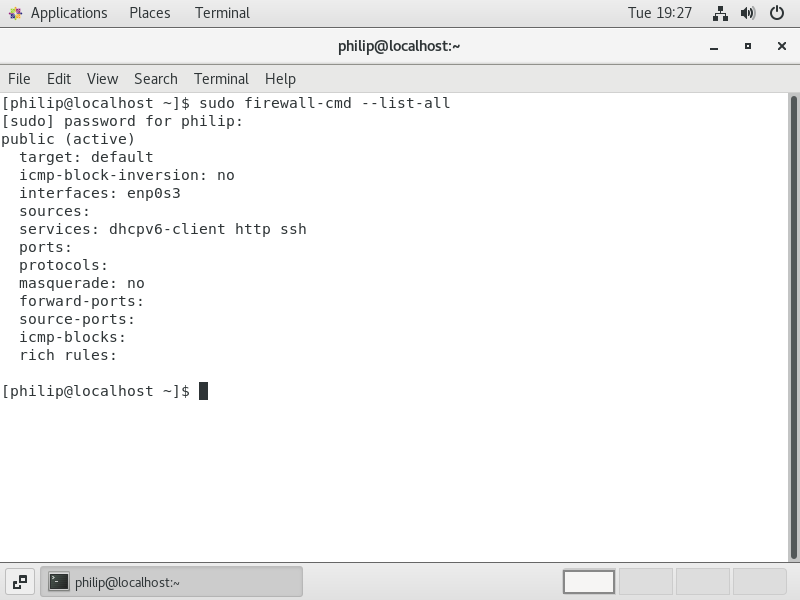Open the wired network status icon
This screenshot has width=800, height=600.
tap(720, 13)
